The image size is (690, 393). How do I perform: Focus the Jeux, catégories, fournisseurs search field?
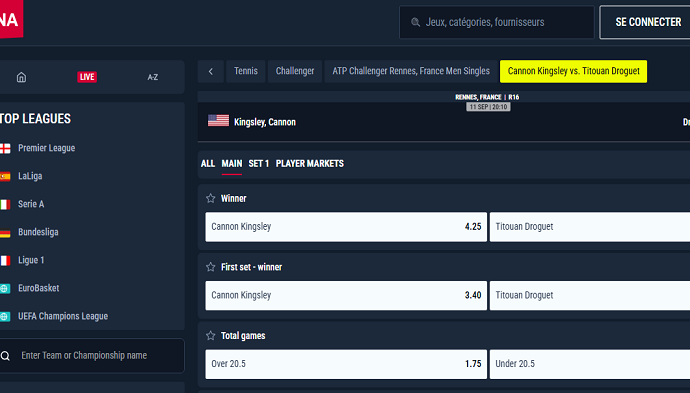pyautogui.click(x=497, y=22)
